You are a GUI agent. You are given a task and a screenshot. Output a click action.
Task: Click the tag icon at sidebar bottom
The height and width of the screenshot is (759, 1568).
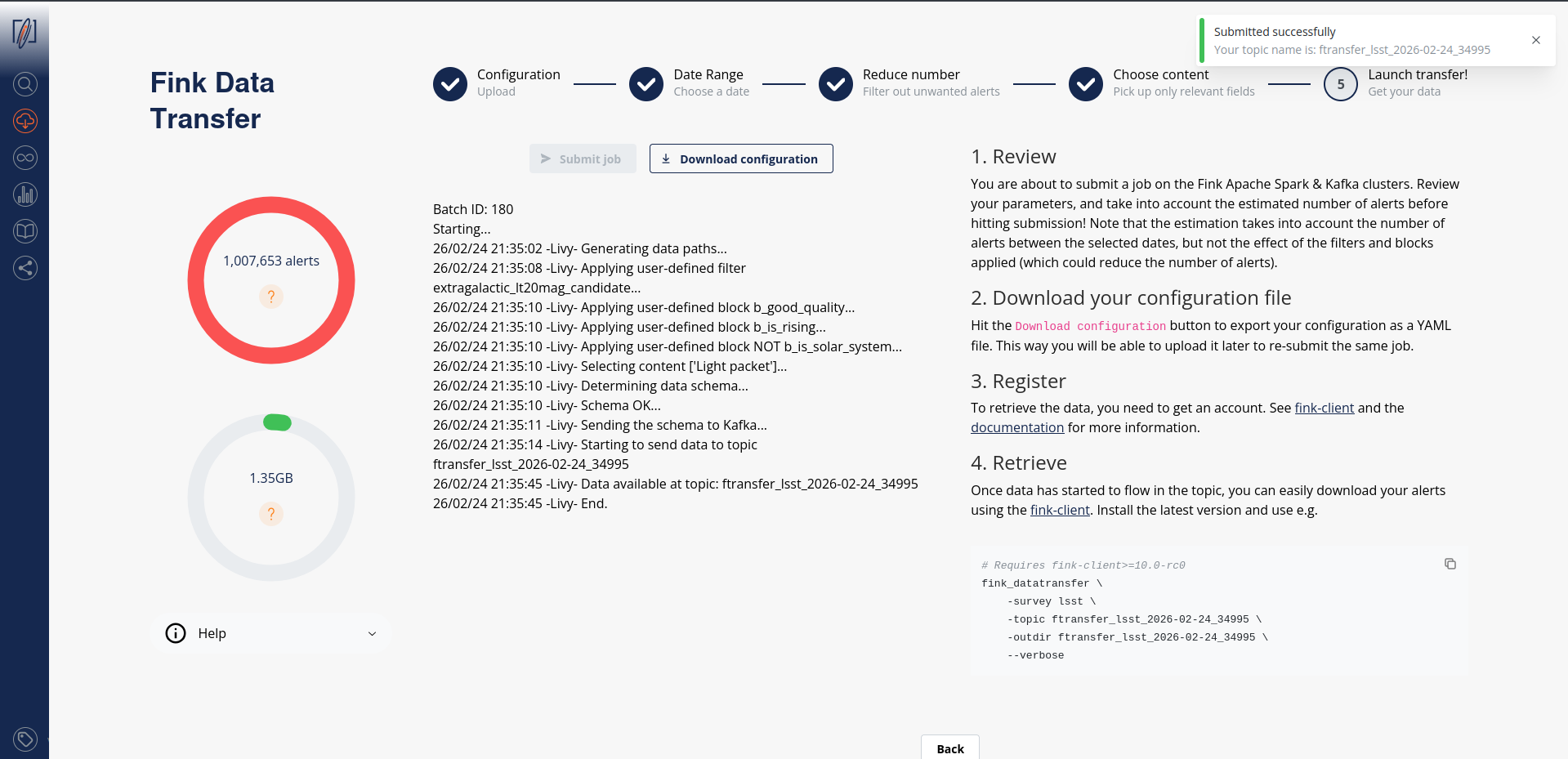click(x=25, y=739)
